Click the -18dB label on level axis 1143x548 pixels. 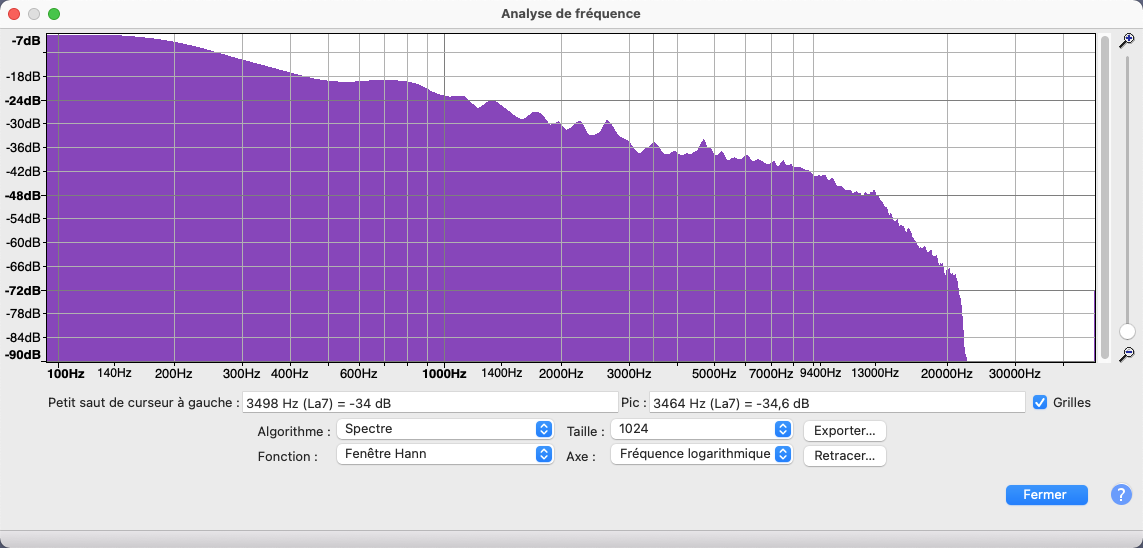(23, 77)
